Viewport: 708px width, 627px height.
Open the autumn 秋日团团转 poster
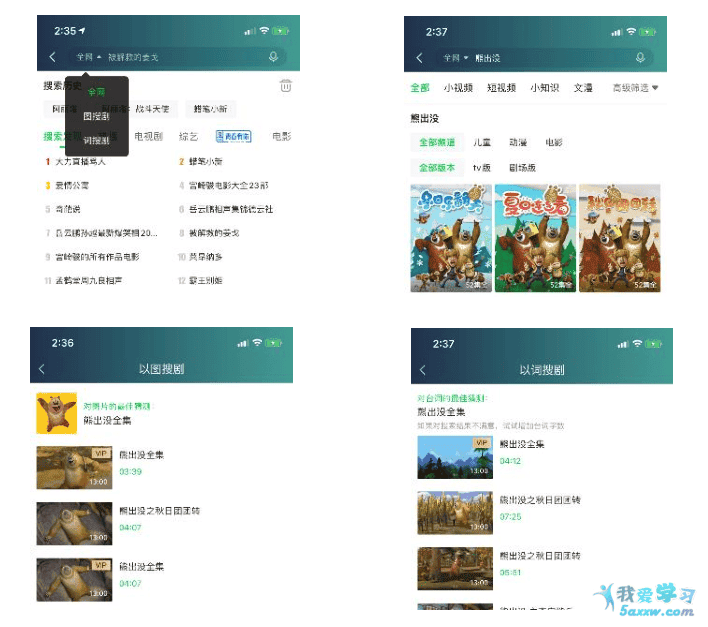pyautogui.click(x=620, y=238)
